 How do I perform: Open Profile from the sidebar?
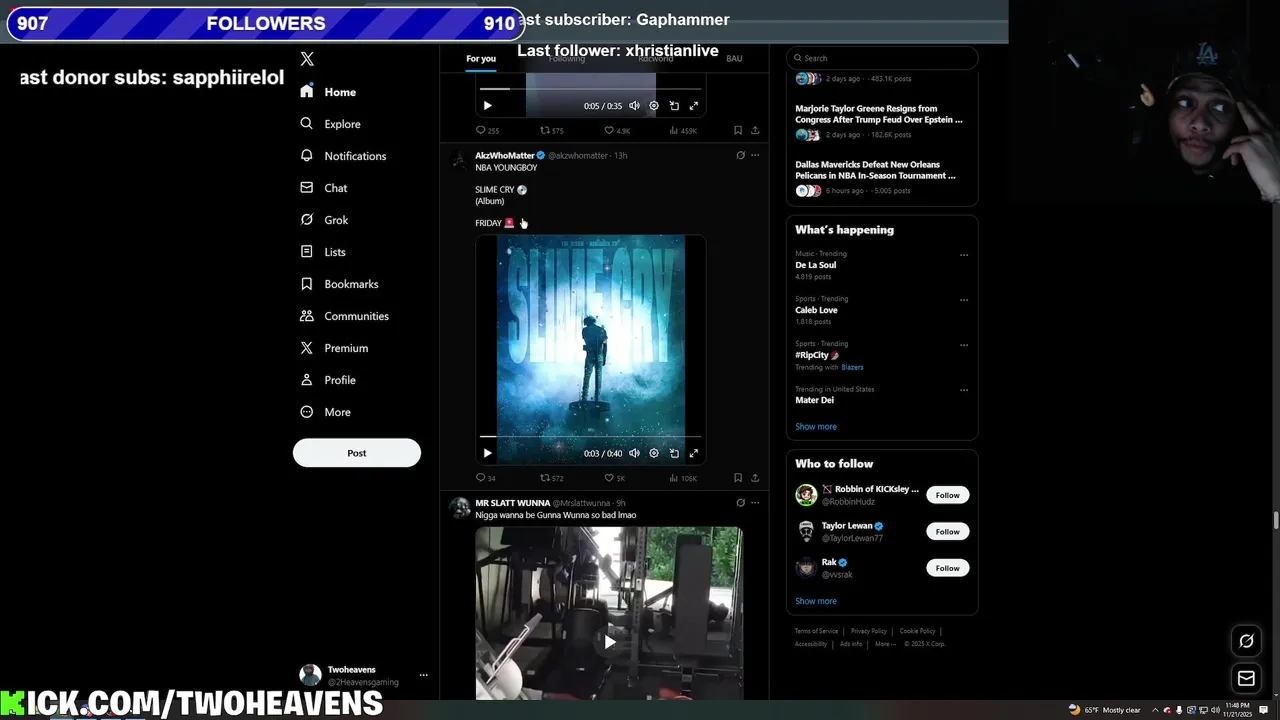pyautogui.click(x=327, y=380)
